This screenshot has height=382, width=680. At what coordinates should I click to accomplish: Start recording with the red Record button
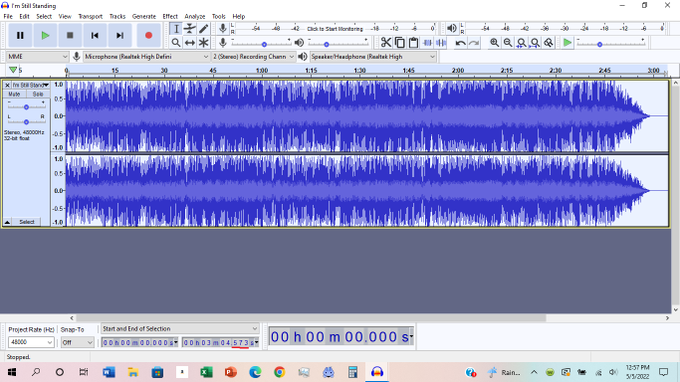point(148,36)
